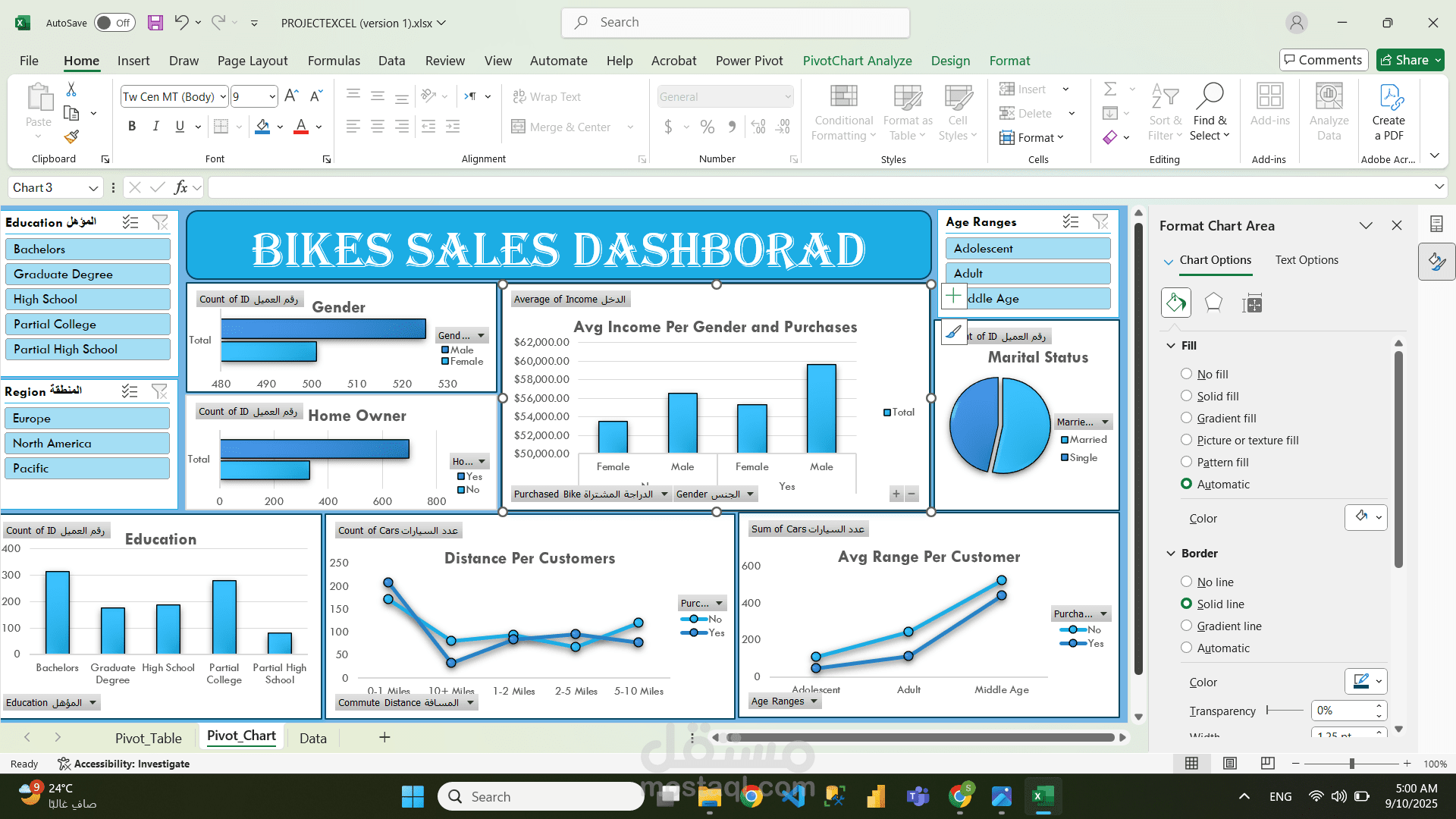Open the Insert ribbon tab
Image resolution: width=1456 pixels, height=819 pixels.
point(133,61)
